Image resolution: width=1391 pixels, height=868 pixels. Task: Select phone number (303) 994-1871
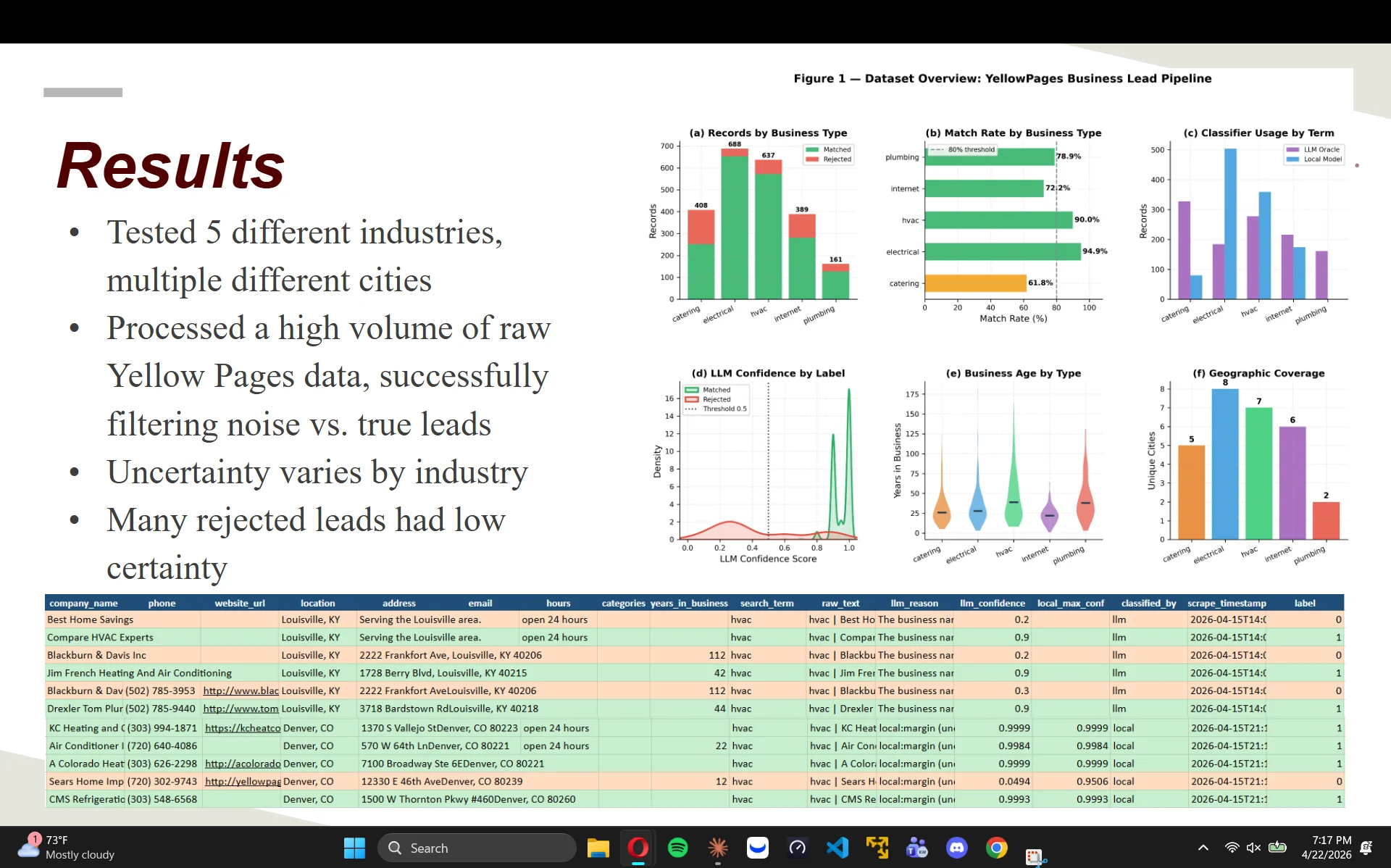pos(162,728)
